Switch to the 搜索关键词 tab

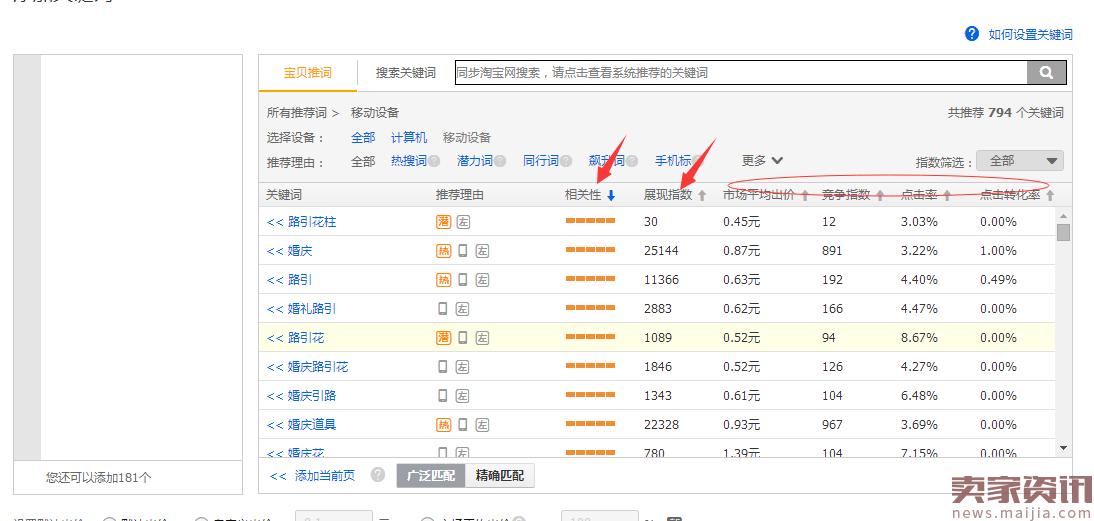tap(405, 73)
